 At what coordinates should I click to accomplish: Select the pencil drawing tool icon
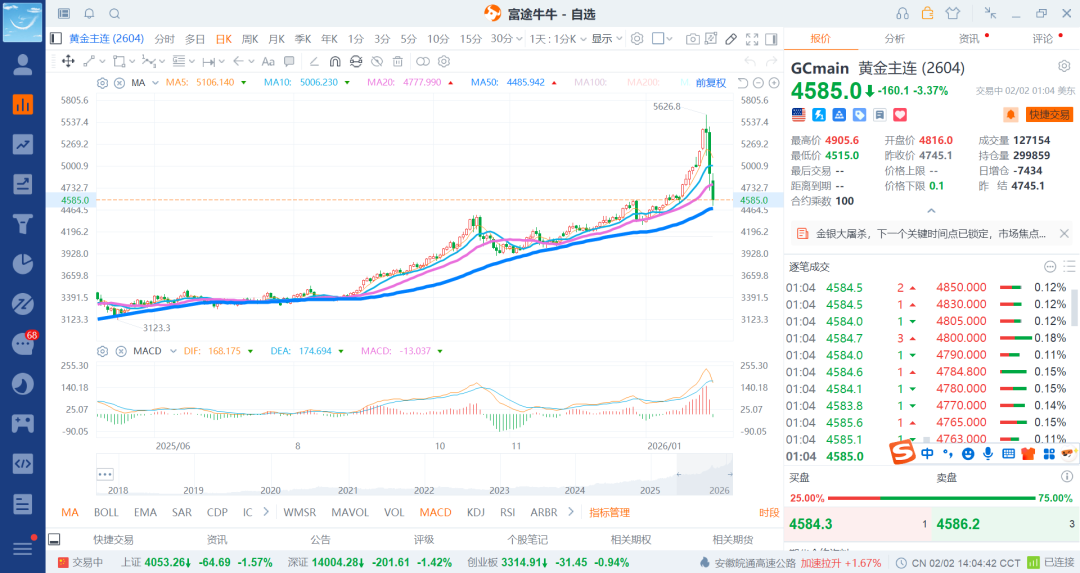point(731,39)
